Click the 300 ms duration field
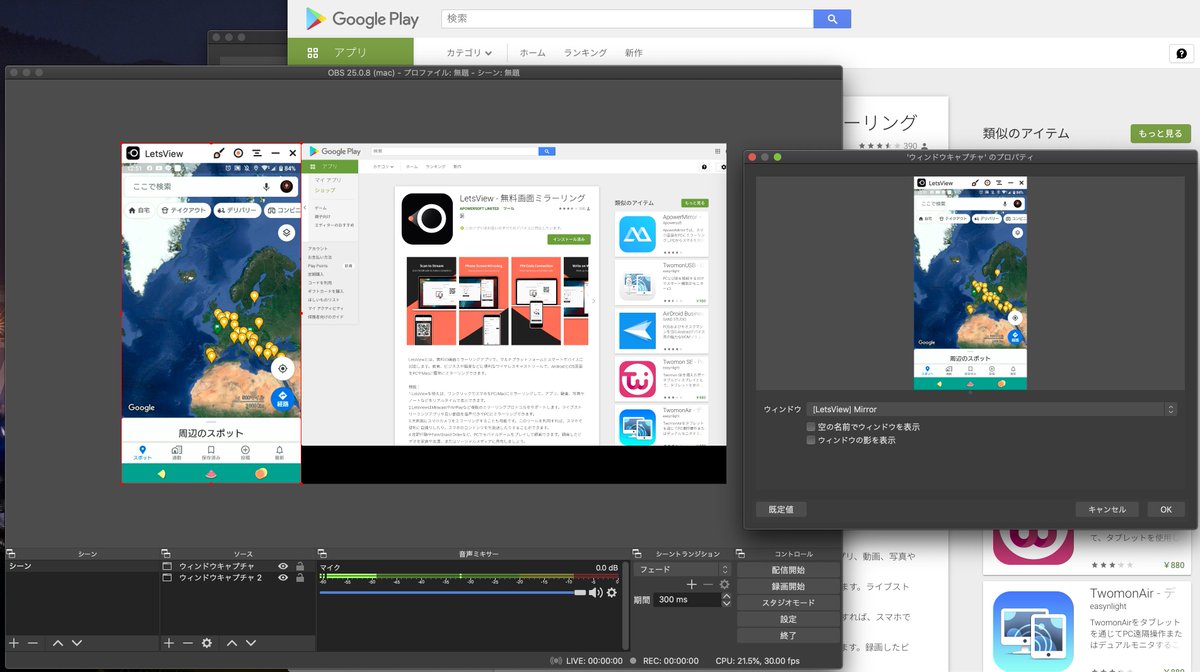 tap(688, 600)
